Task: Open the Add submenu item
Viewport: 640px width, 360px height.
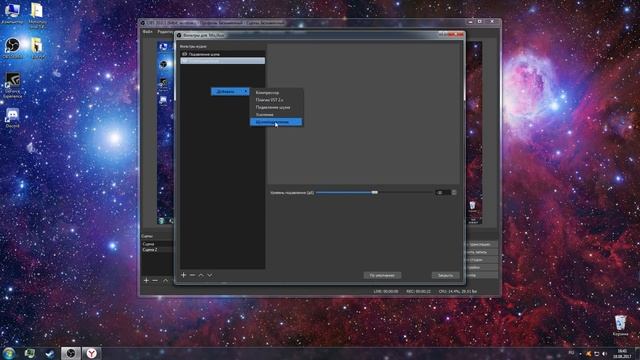Action: pos(230,91)
